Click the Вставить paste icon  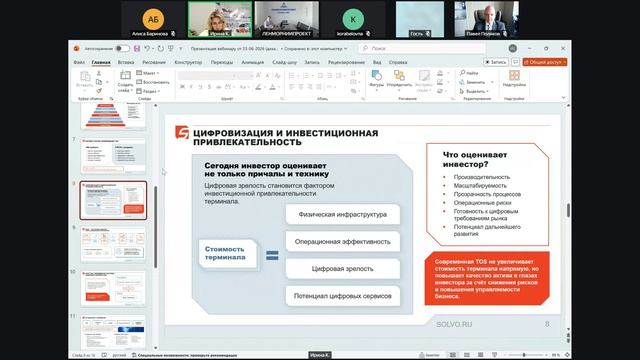coord(85,76)
